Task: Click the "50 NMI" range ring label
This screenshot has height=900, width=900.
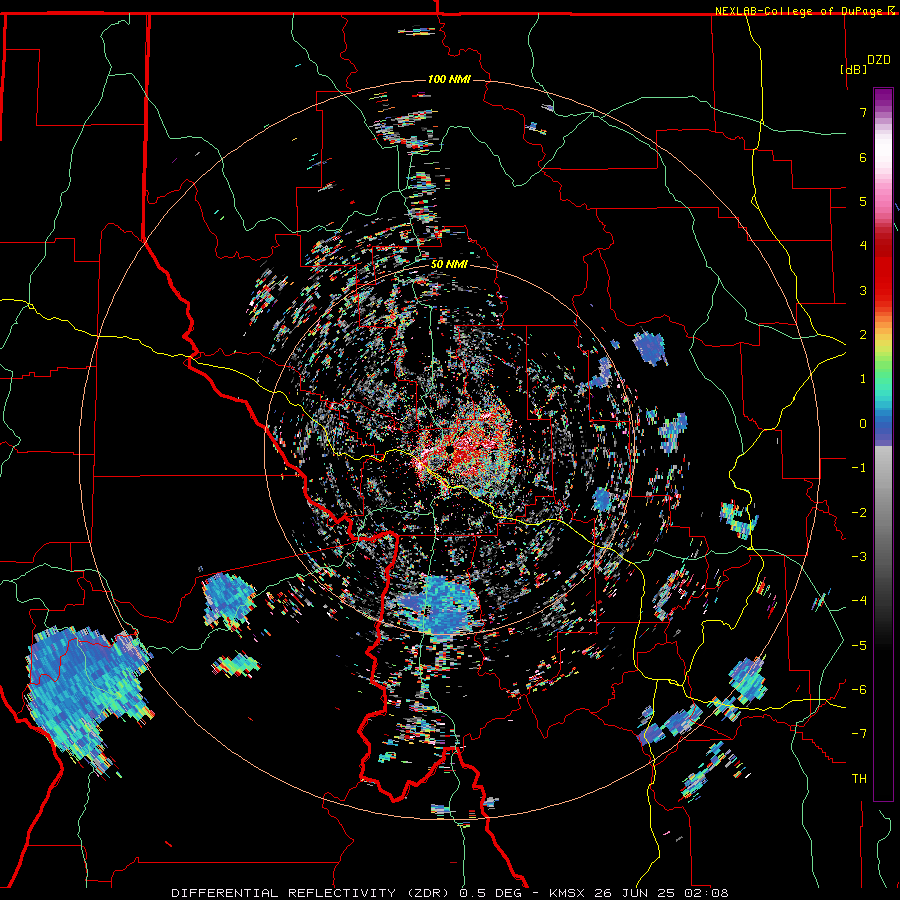Action: point(449,264)
